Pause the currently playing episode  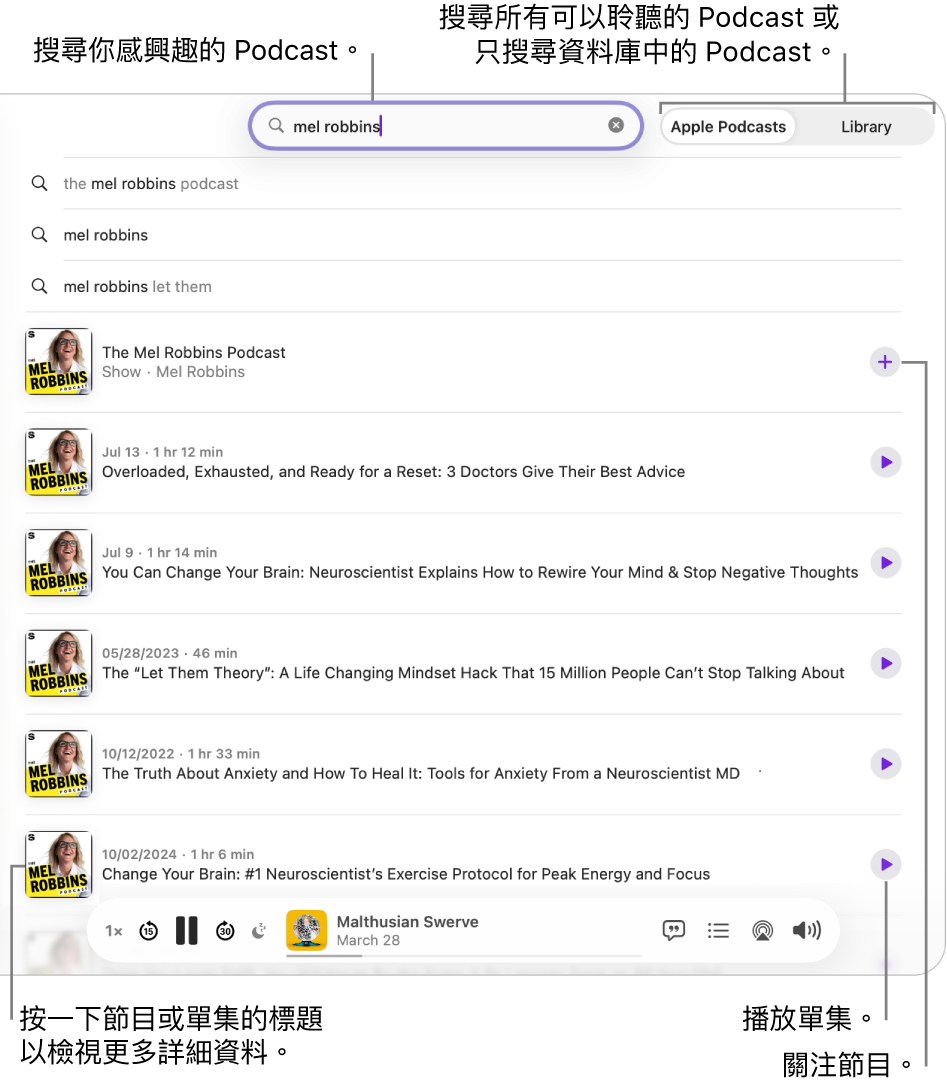tap(186, 930)
